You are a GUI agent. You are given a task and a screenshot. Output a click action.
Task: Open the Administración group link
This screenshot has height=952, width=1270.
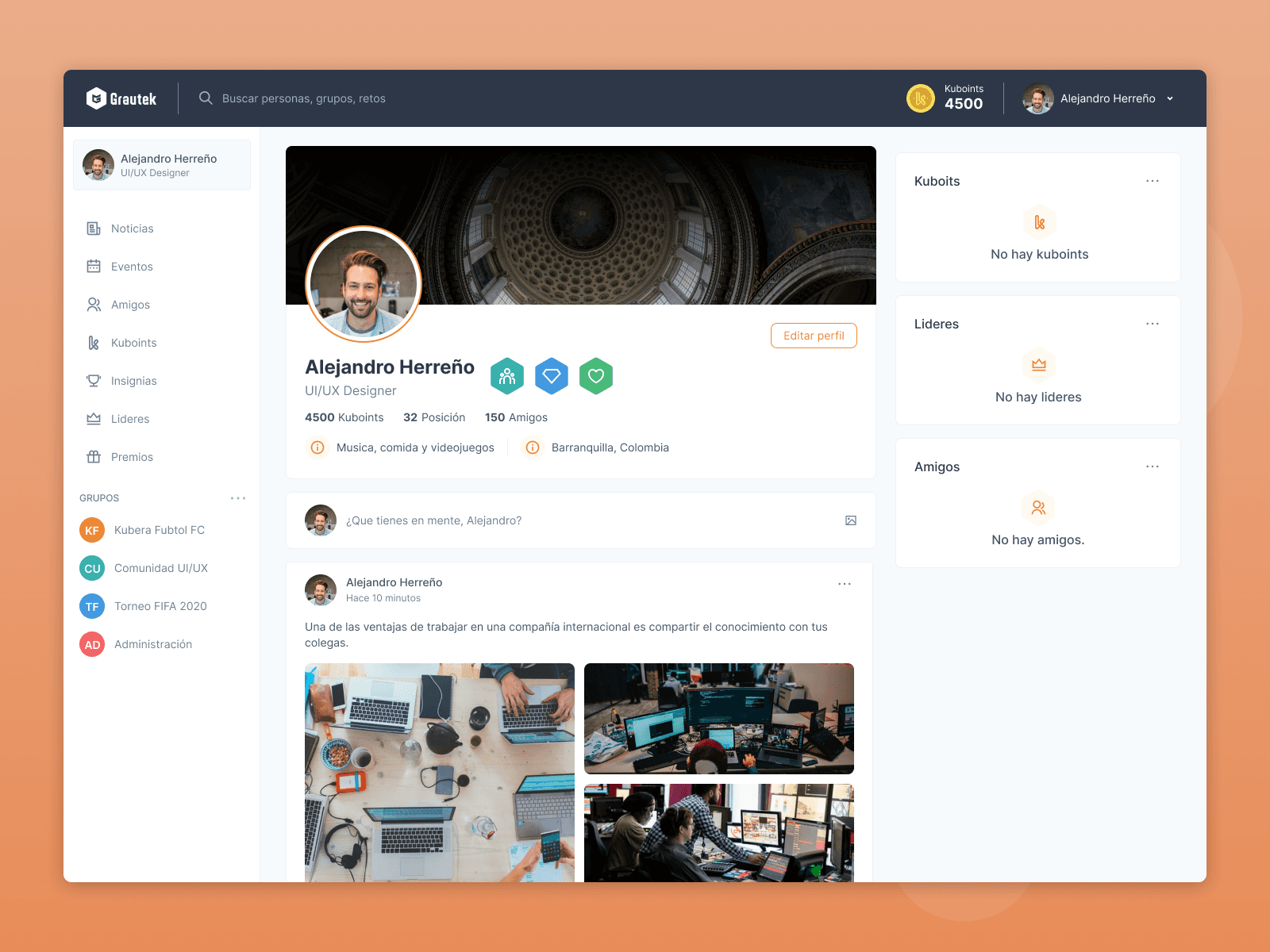pyautogui.click(x=153, y=644)
